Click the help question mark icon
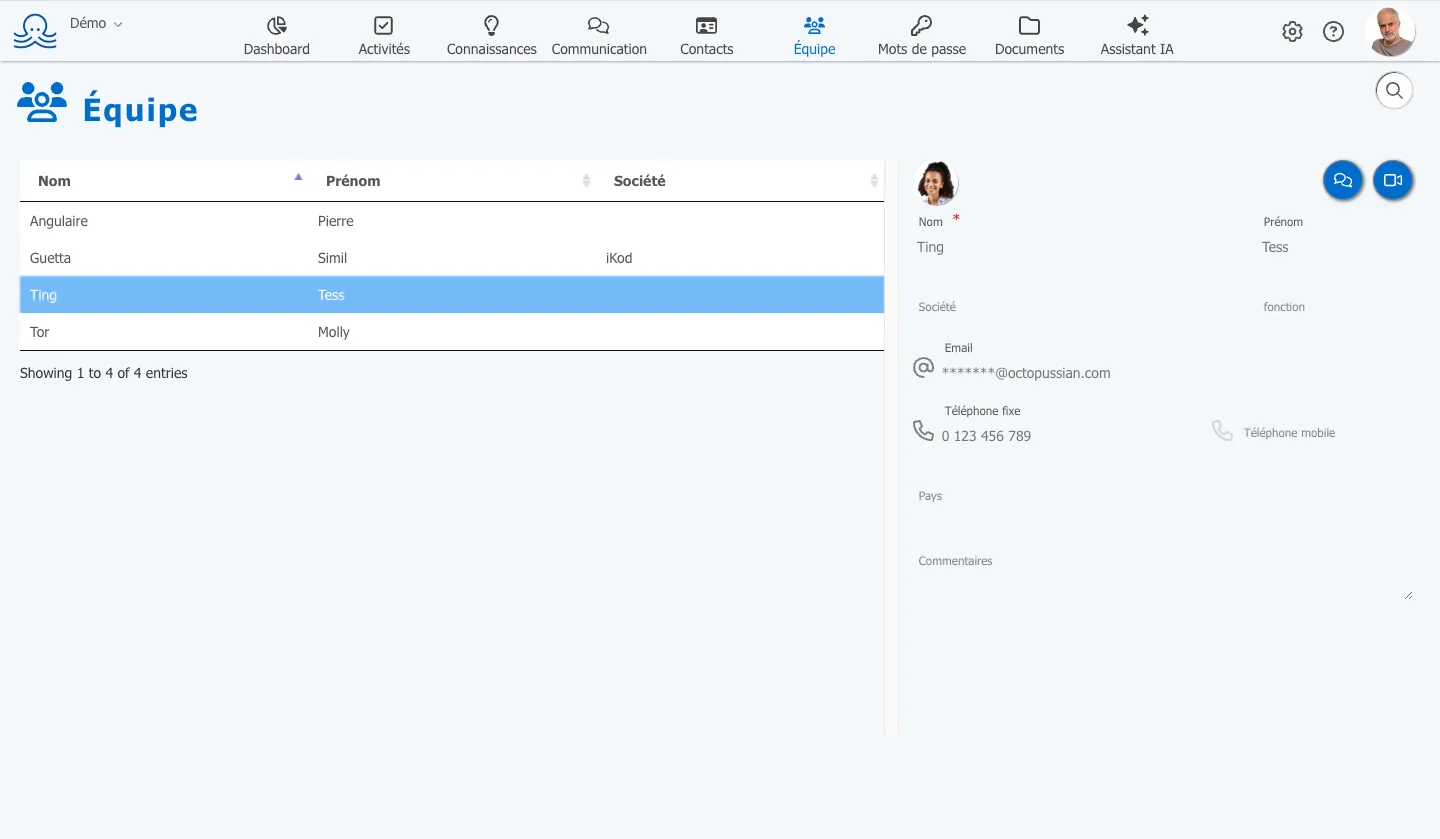Screen dimensions: 1440x839 (1333, 32)
